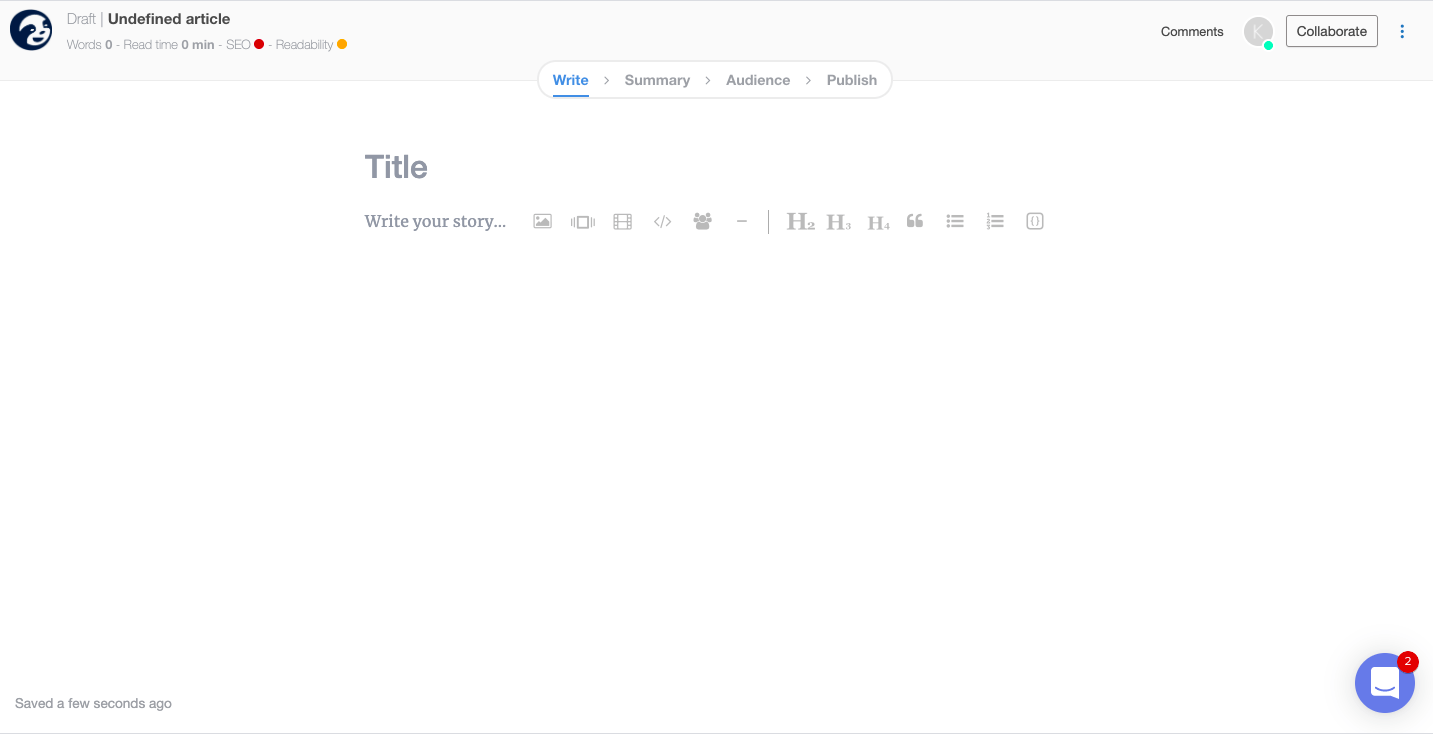This screenshot has width=1433, height=735.
Task: Click the Read time 0 min label
Action: [169, 44]
